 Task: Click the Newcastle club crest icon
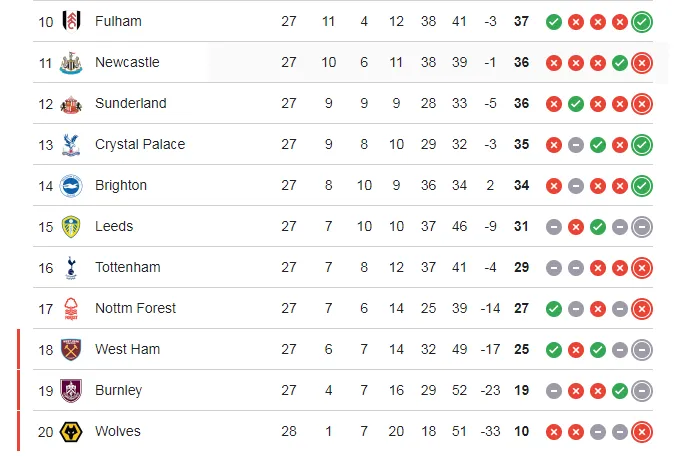[x=70, y=62]
